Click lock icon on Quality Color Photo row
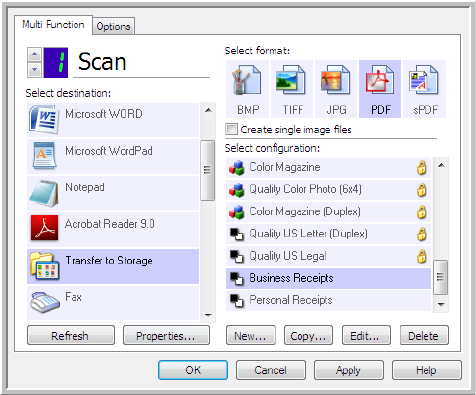The height and width of the screenshot is (395, 476). point(422,190)
